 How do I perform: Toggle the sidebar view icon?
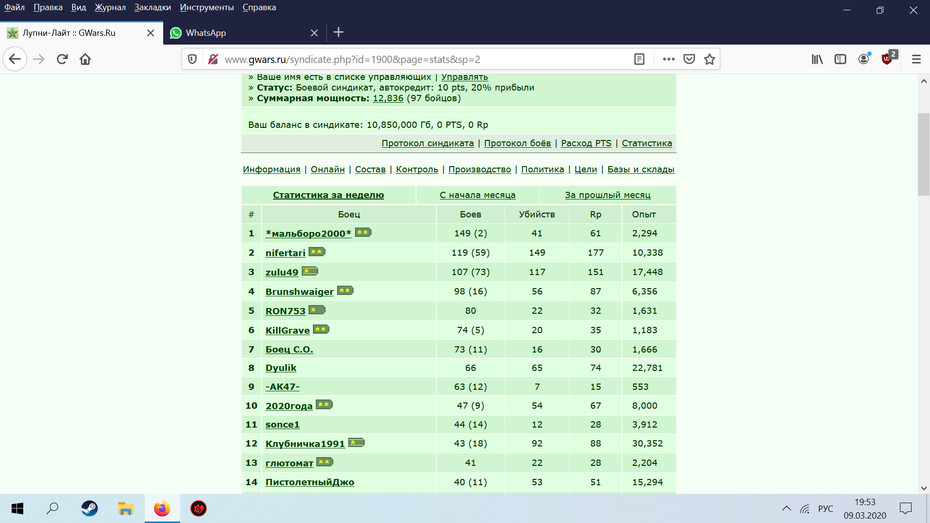point(840,59)
